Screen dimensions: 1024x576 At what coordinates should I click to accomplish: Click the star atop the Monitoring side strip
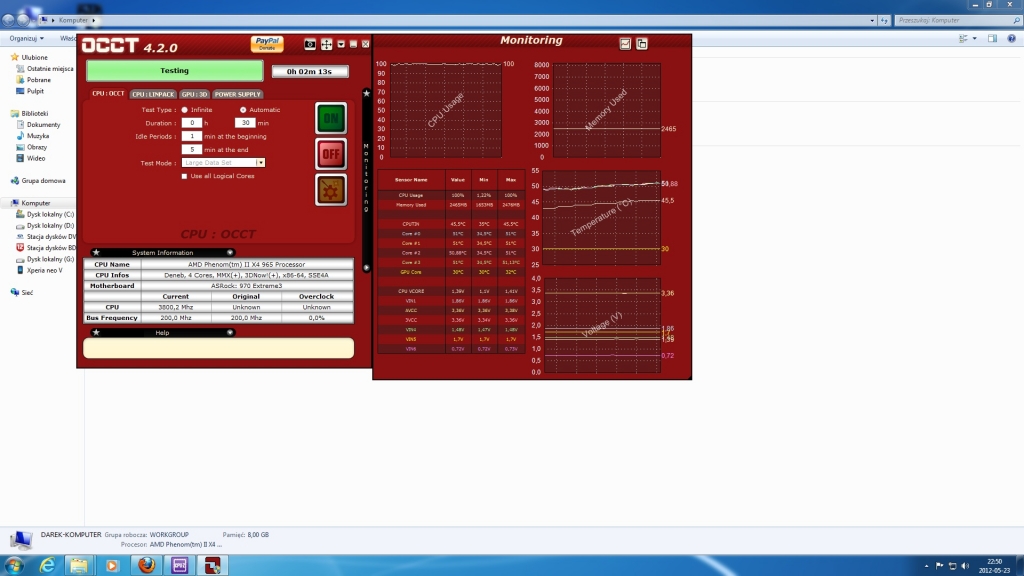click(366, 93)
